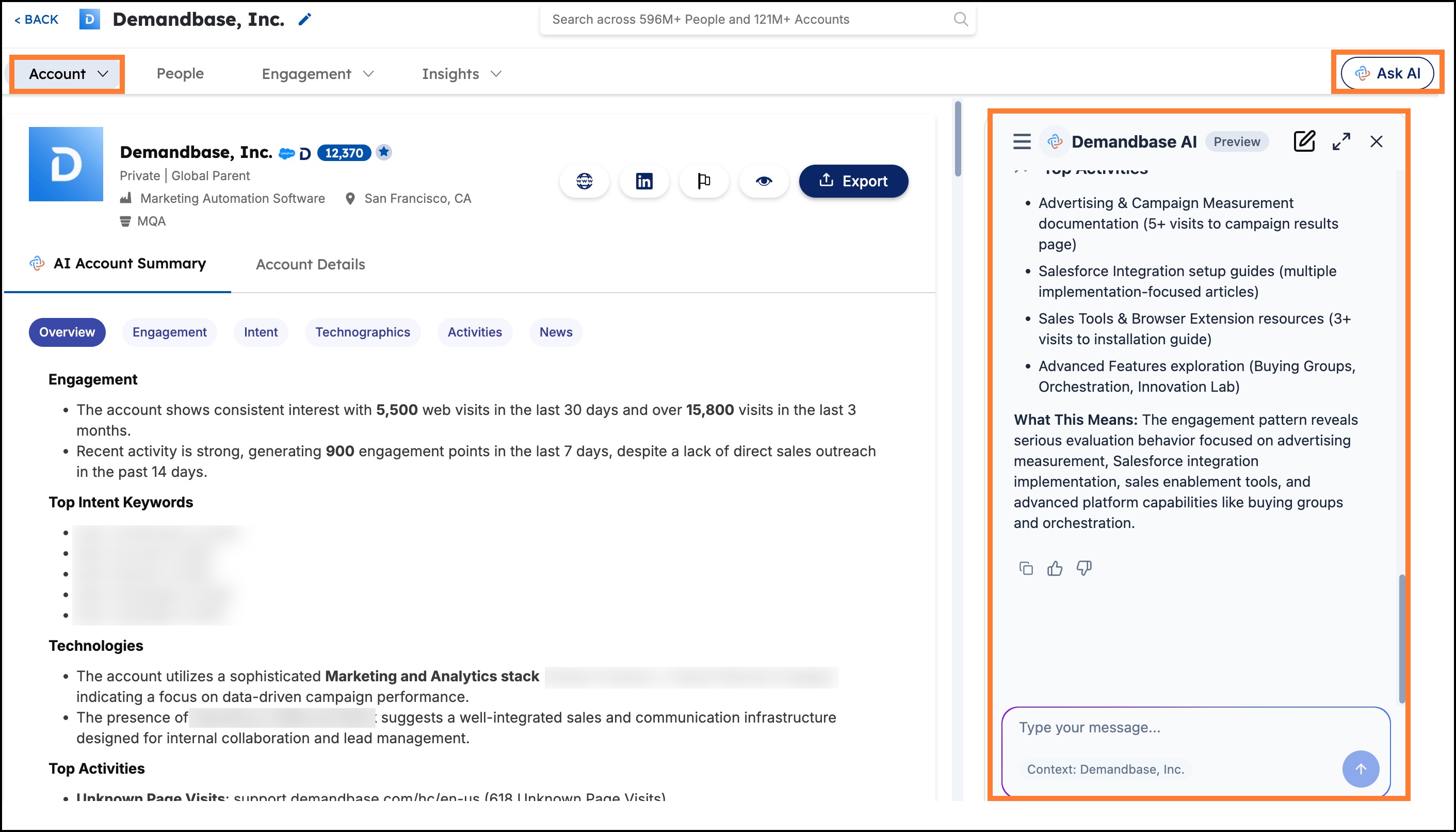
Task: Give thumbs up to AI response
Action: coord(1055,568)
